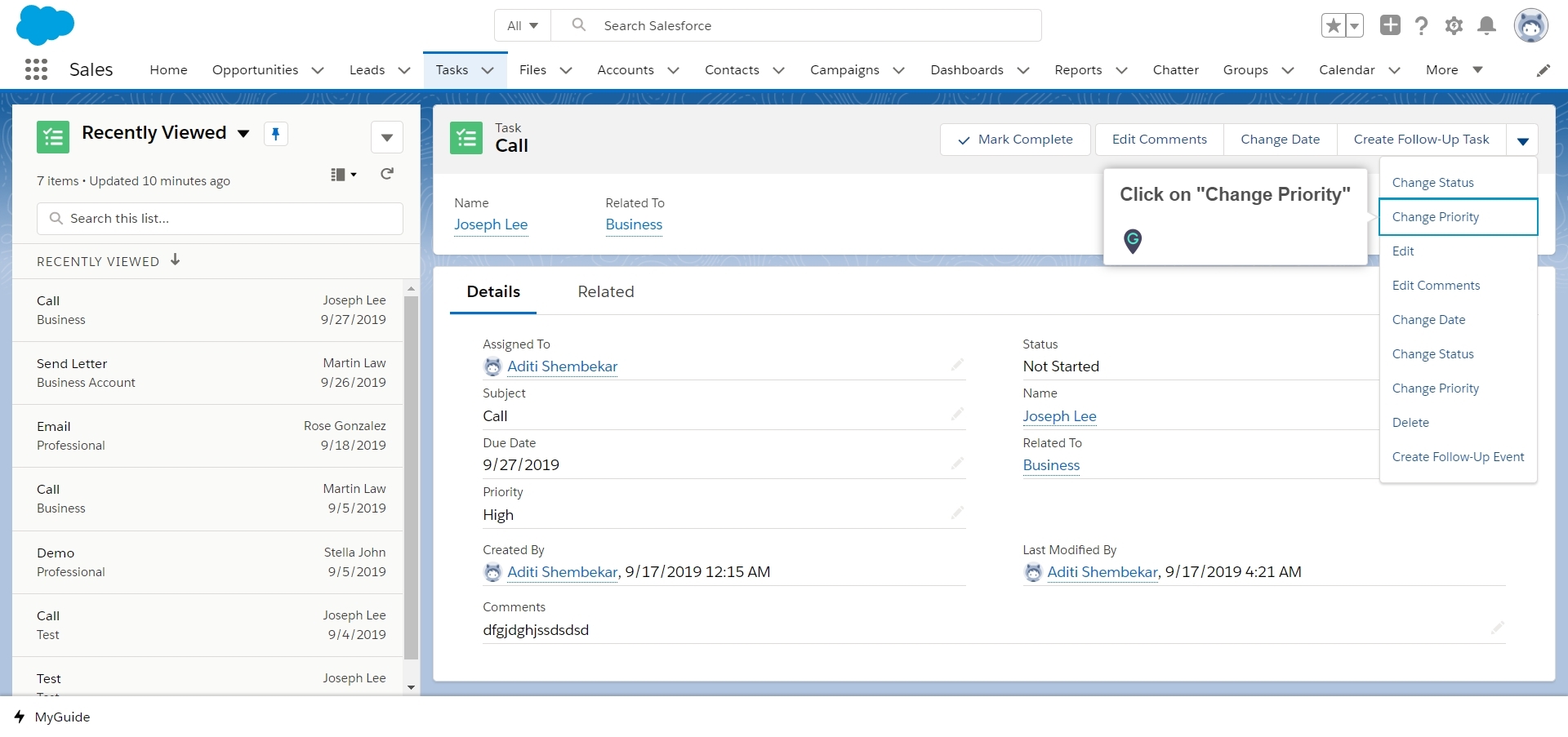Viewport: 1568px width, 737px height.
Task: Open the App Launcher waffle icon
Action: tap(36, 69)
